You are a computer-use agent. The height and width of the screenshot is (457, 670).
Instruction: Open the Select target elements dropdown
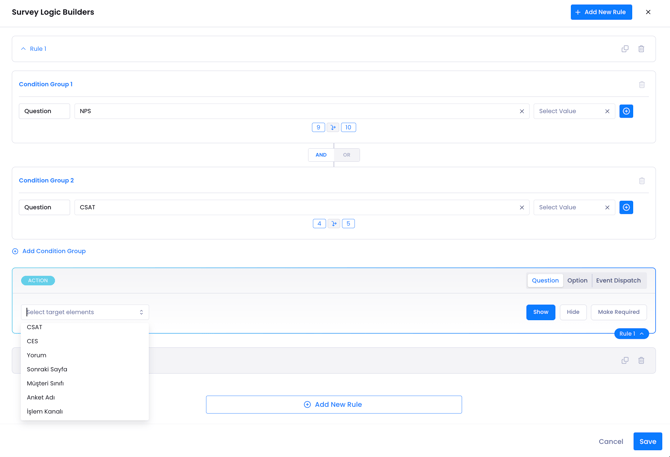(x=85, y=312)
